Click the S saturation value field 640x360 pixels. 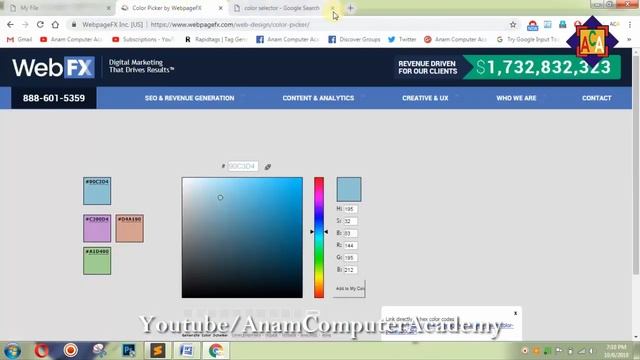coord(351,221)
